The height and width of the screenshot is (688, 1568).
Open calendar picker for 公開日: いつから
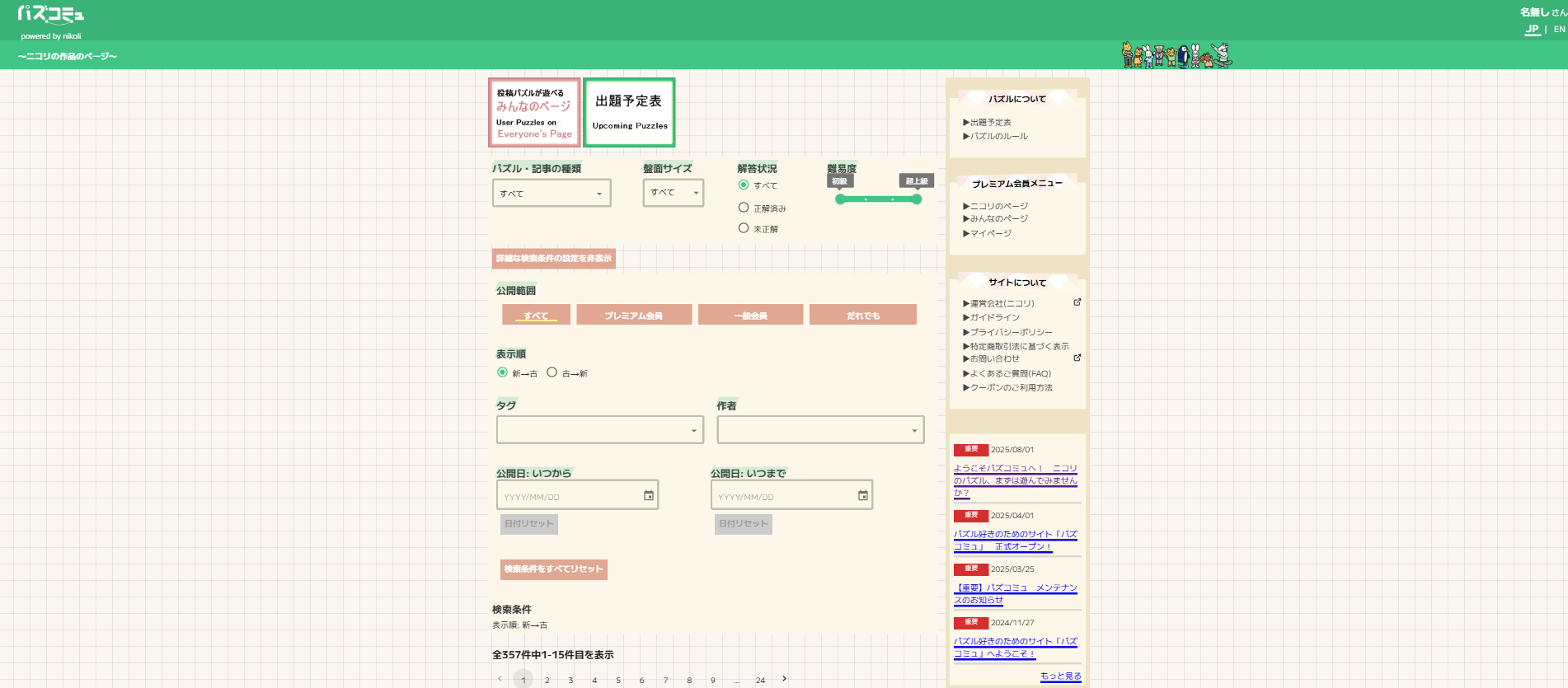click(649, 496)
